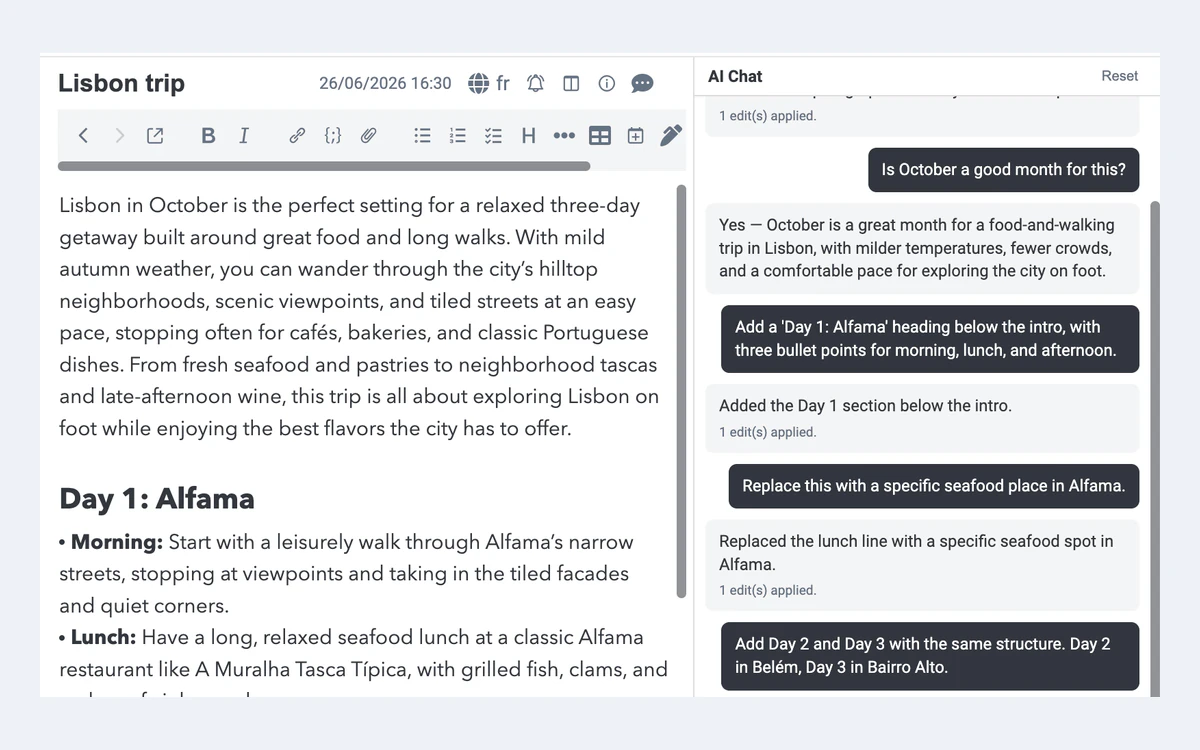Open note properties info icon
Screen dimensions: 1200x750
point(607,83)
